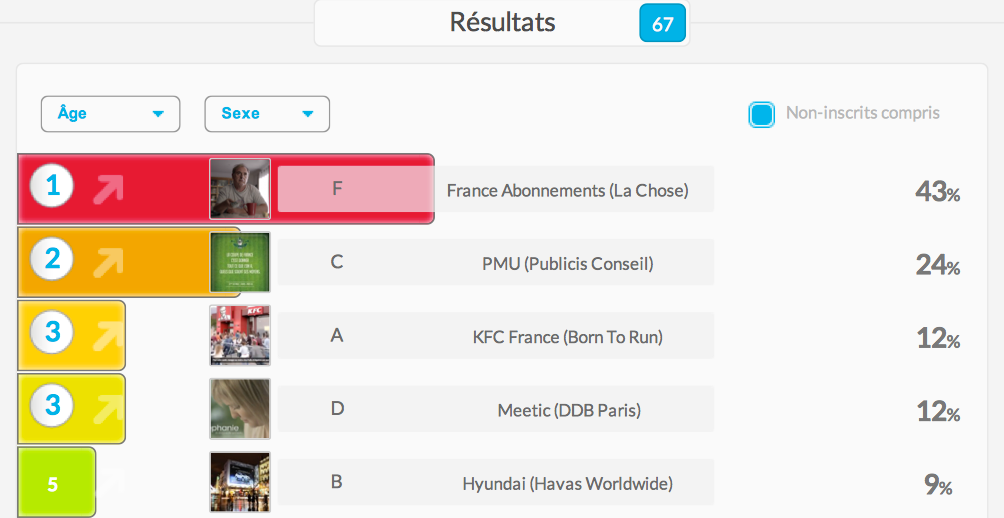Click the trend arrow on the red bar
Viewport: 1004px width, 518px height.
[x=108, y=189]
